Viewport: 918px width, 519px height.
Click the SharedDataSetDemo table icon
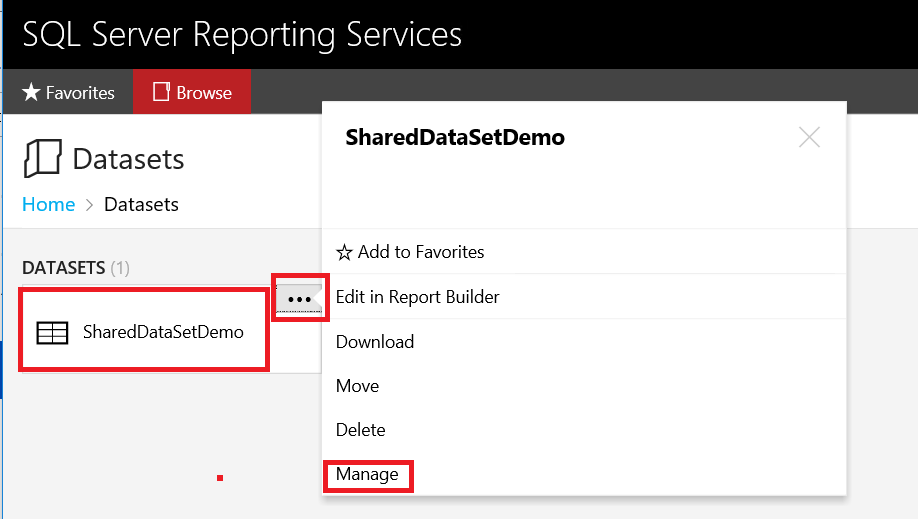click(x=52, y=333)
